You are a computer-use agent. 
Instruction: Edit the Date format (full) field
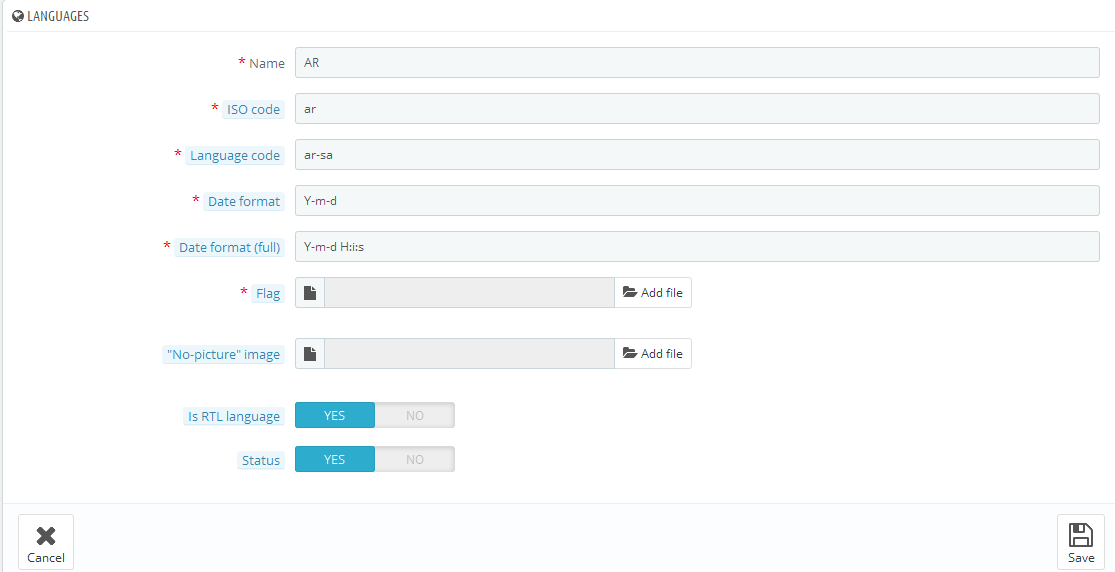[x=698, y=247]
